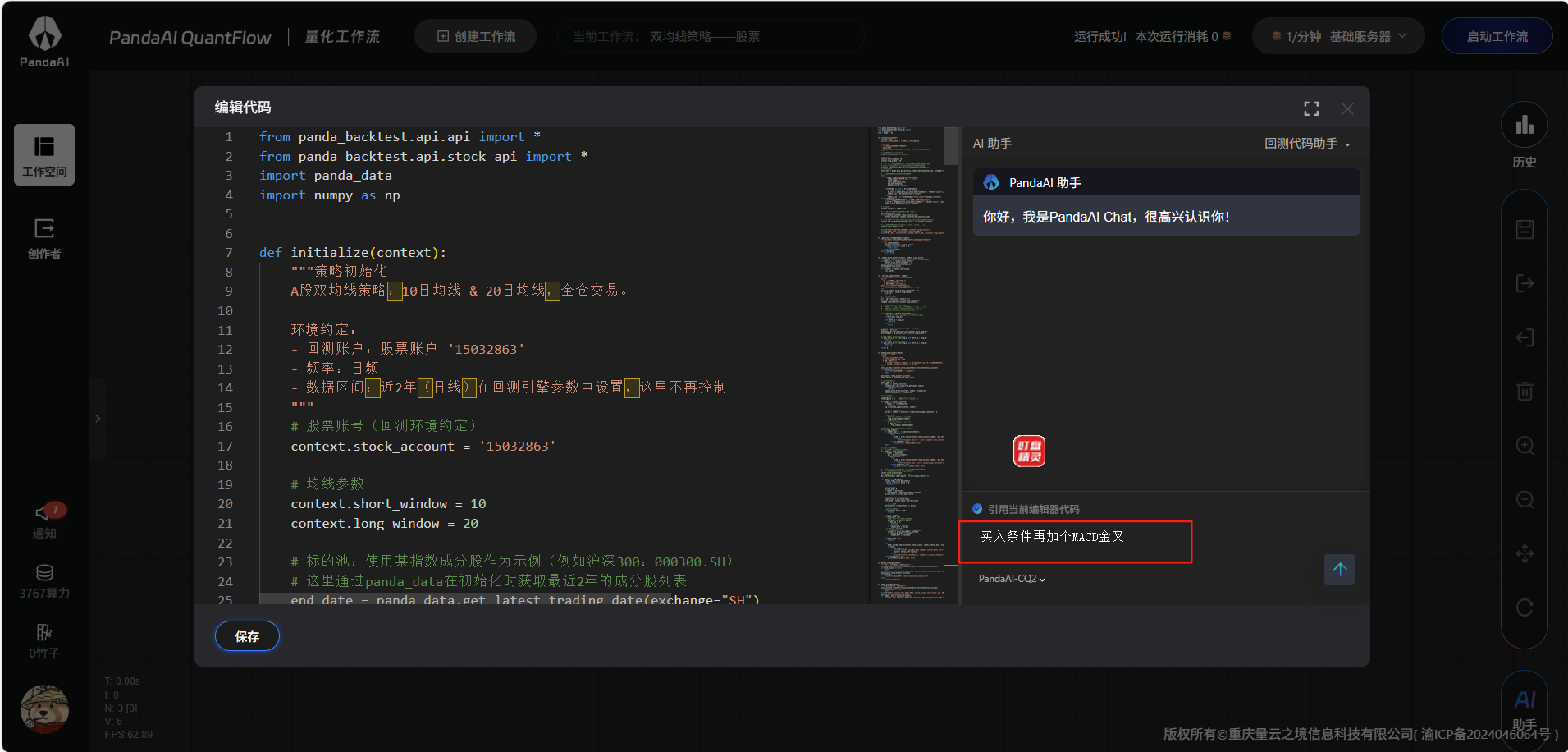The height and width of the screenshot is (752, 1568).
Task: Click the 量化工作流 header label
Action: [342, 37]
